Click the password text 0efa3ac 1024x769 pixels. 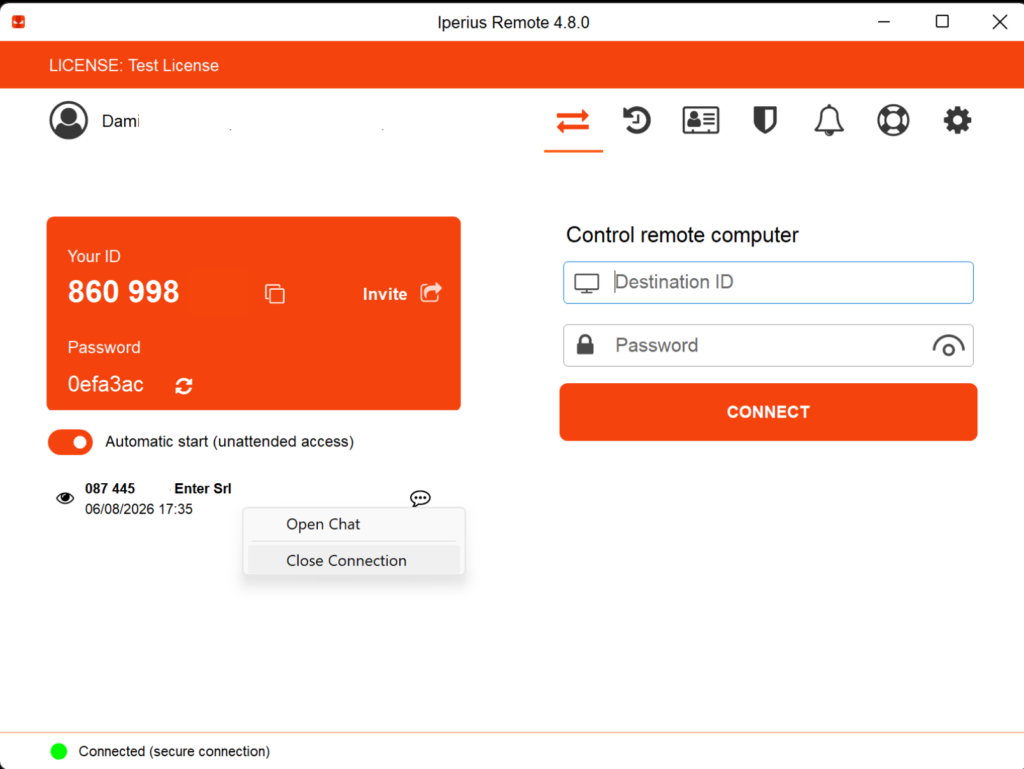[x=106, y=384]
